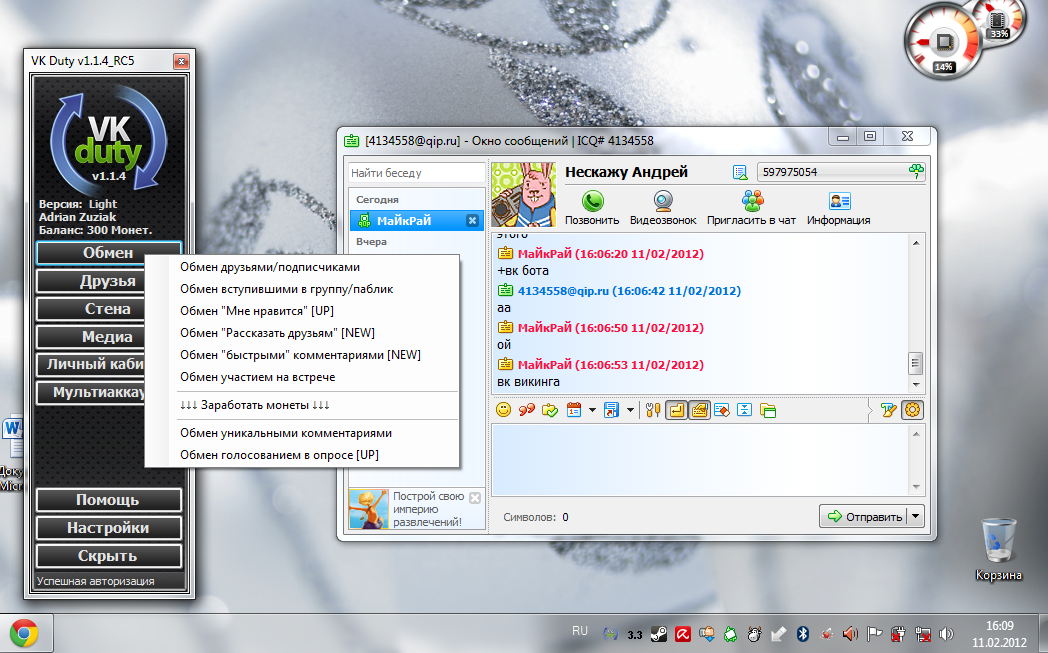Click the Помощь button
The height and width of the screenshot is (653, 1048).
point(108,500)
